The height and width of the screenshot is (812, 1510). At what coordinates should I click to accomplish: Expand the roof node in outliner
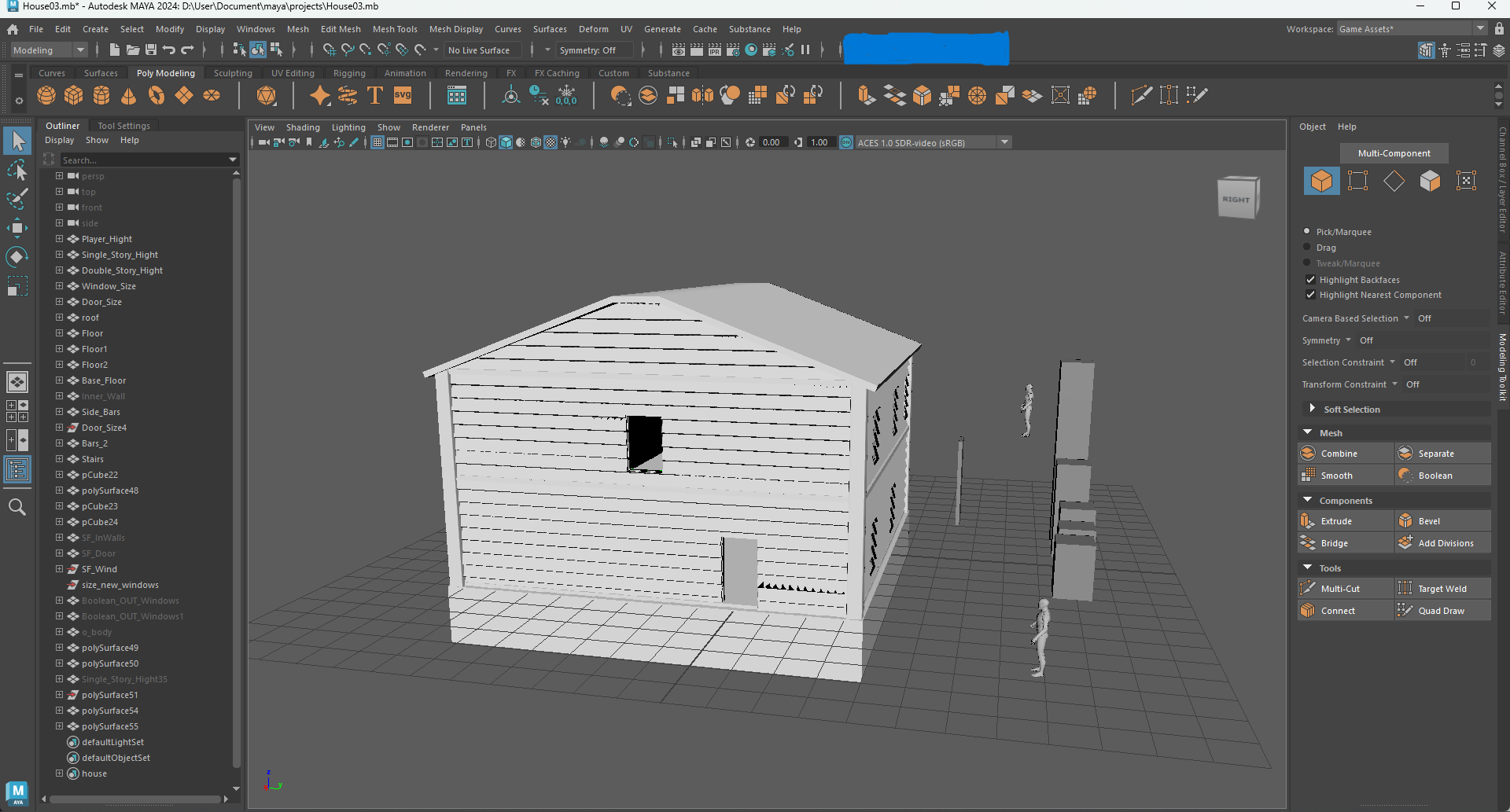59,318
